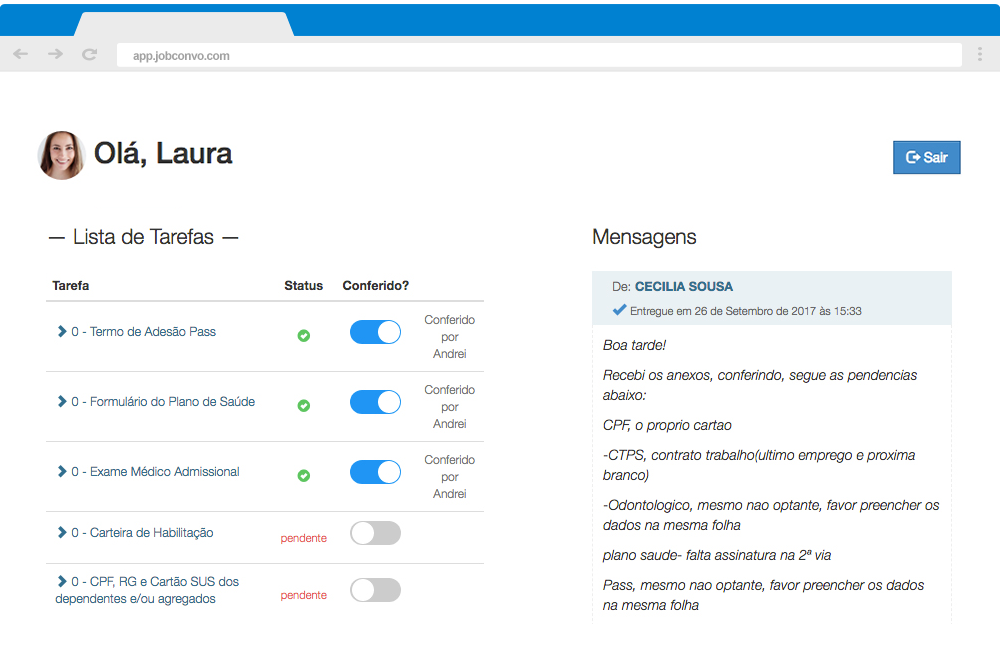Open the CPF, RG e Cartão SUS dos dependentes task
This screenshot has height=650, width=1000.
(147, 590)
